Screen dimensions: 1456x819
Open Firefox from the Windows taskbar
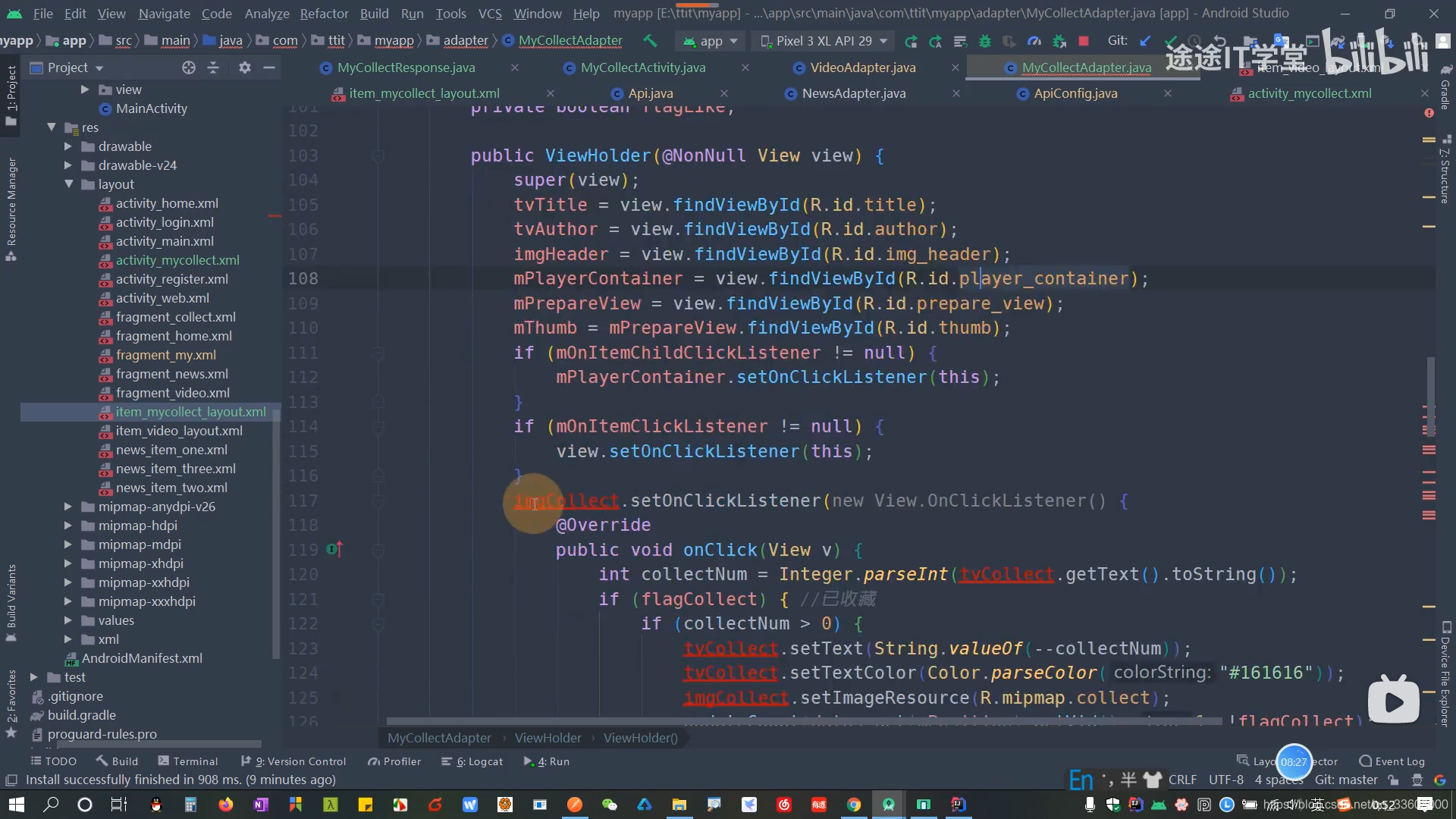click(x=225, y=805)
